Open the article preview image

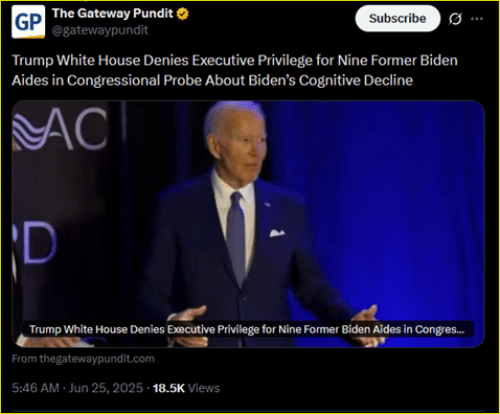click(x=248, y=224)
